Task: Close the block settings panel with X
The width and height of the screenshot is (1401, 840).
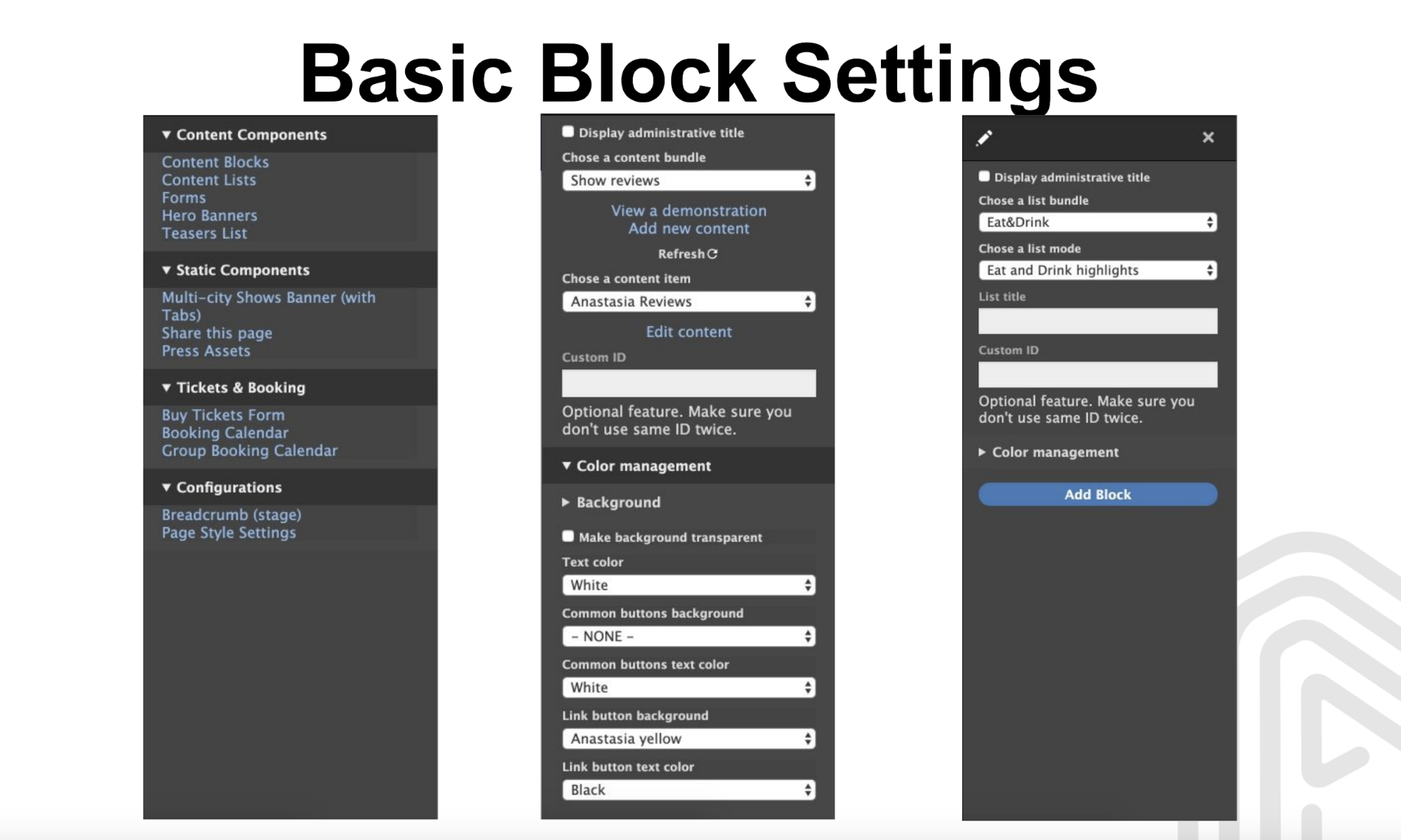Action: [x=1208, y=137]
